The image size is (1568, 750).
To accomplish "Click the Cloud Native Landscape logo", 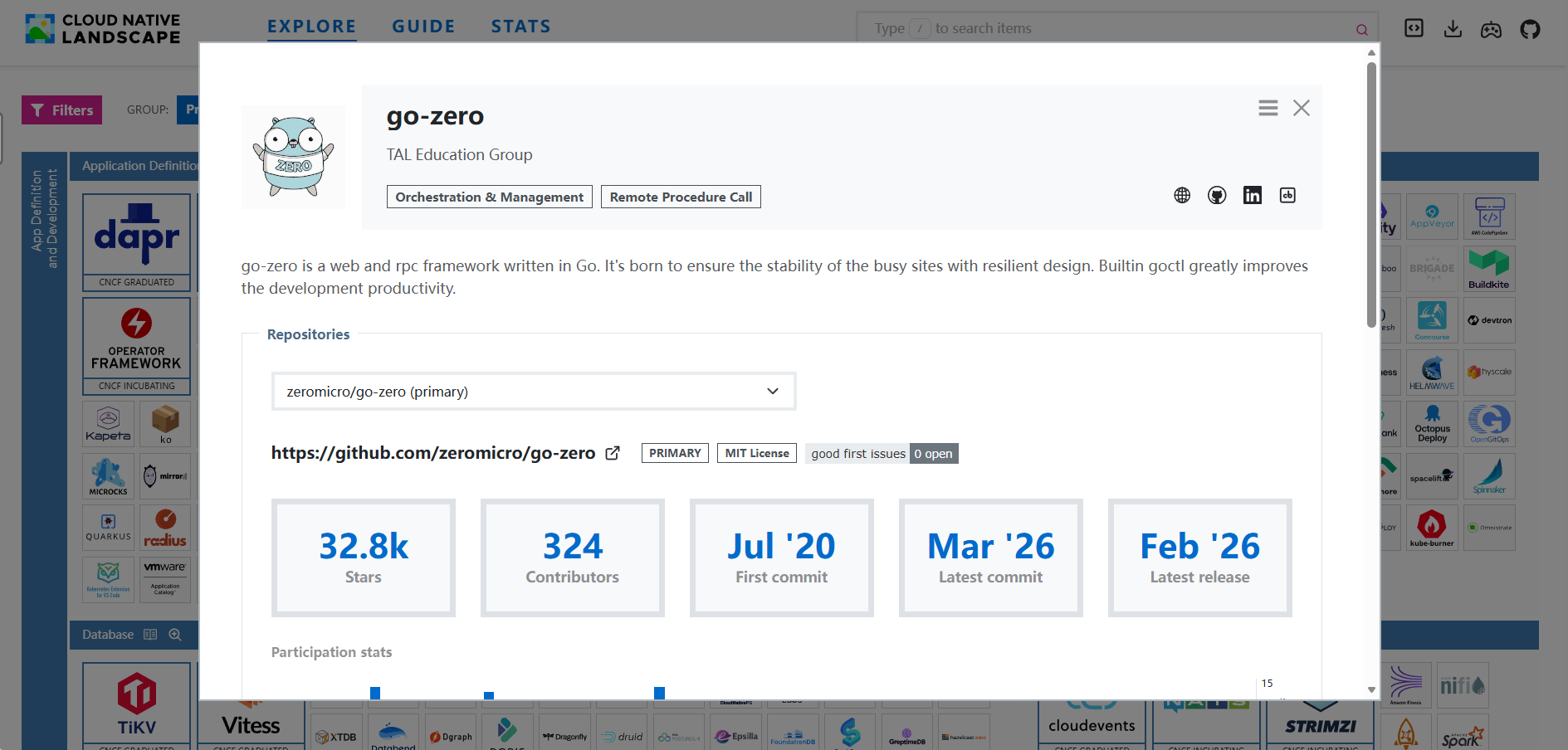I will pos(103,29).
